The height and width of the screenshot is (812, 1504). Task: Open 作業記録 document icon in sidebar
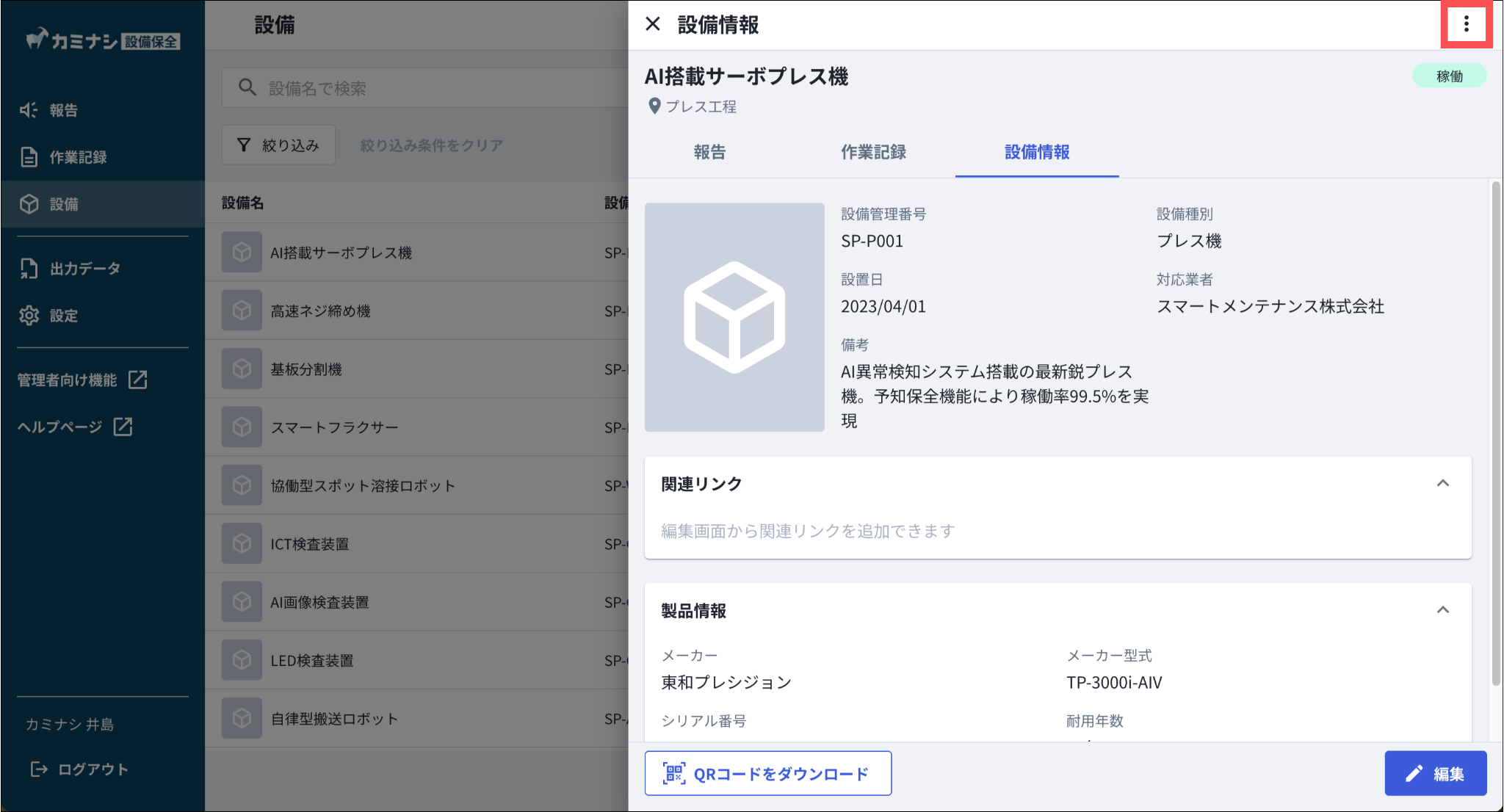tap(29, 157)
